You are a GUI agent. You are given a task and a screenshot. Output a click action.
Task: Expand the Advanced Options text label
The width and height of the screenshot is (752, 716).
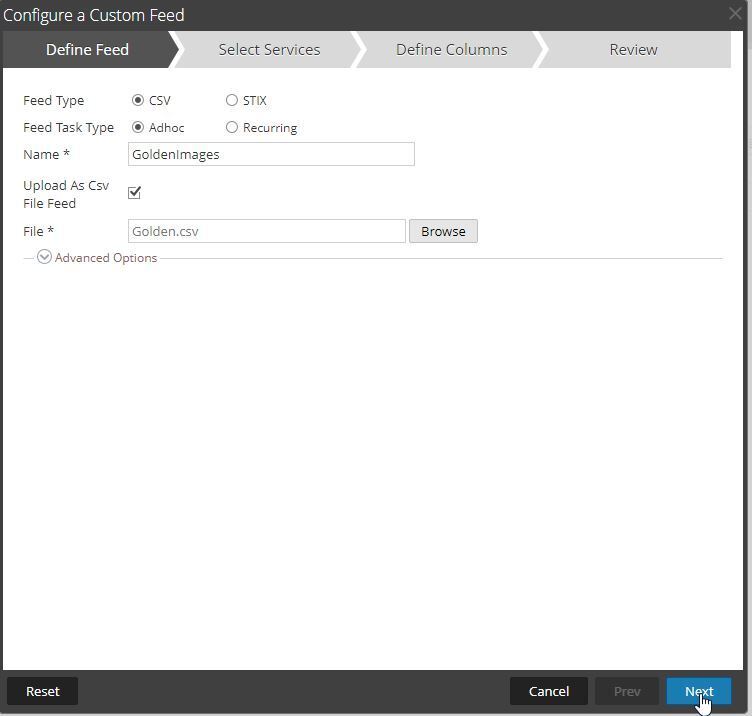pyautogui.click(x=106, y=258)
